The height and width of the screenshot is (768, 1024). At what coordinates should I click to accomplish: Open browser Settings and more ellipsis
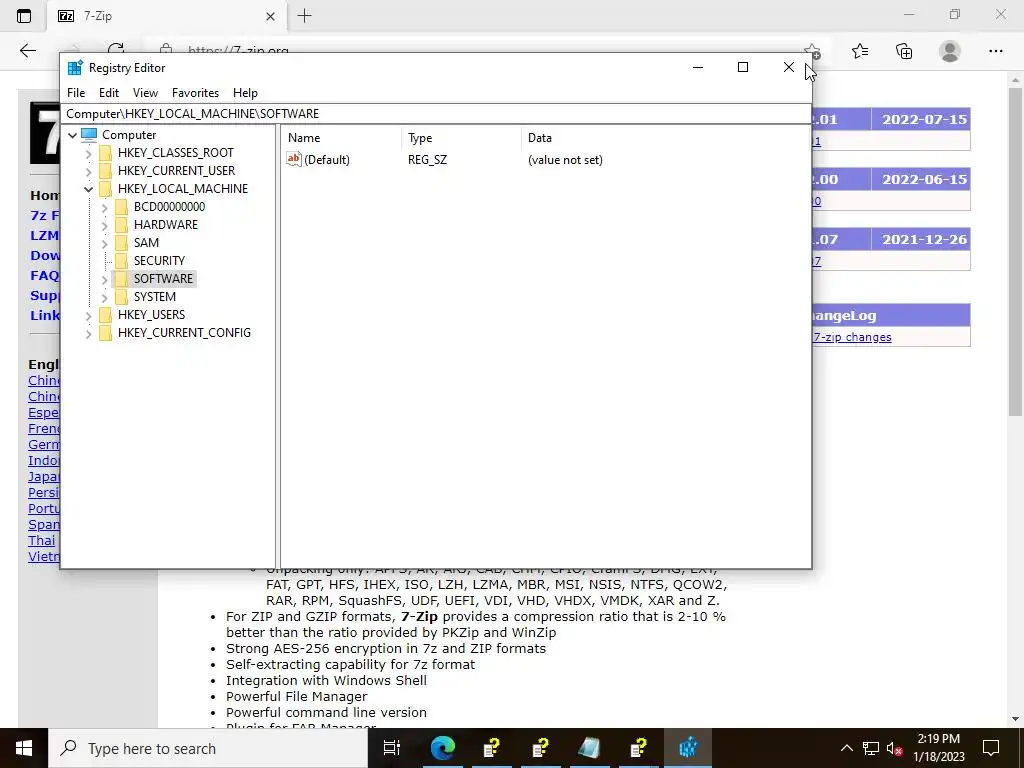[995, 51]
